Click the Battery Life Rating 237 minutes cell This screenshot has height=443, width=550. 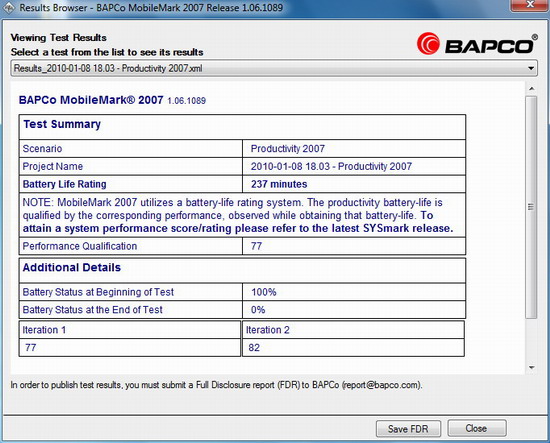click(354, 184)
